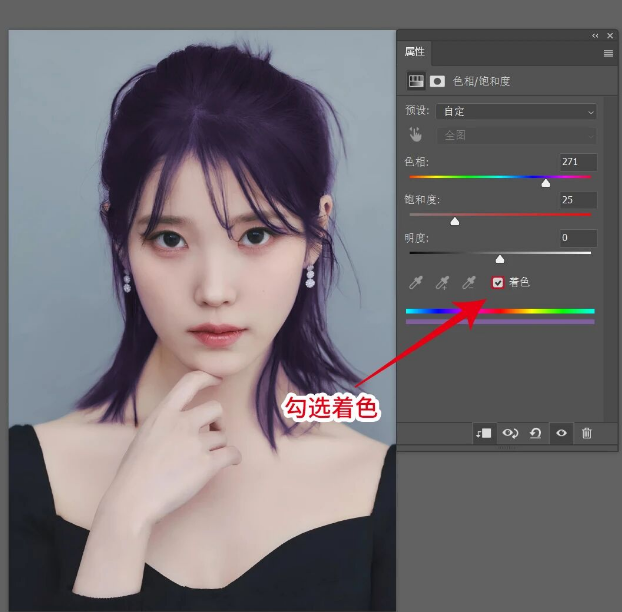Click the 色相 hue value field
The image size is (622, 612).
pos(578,162)
